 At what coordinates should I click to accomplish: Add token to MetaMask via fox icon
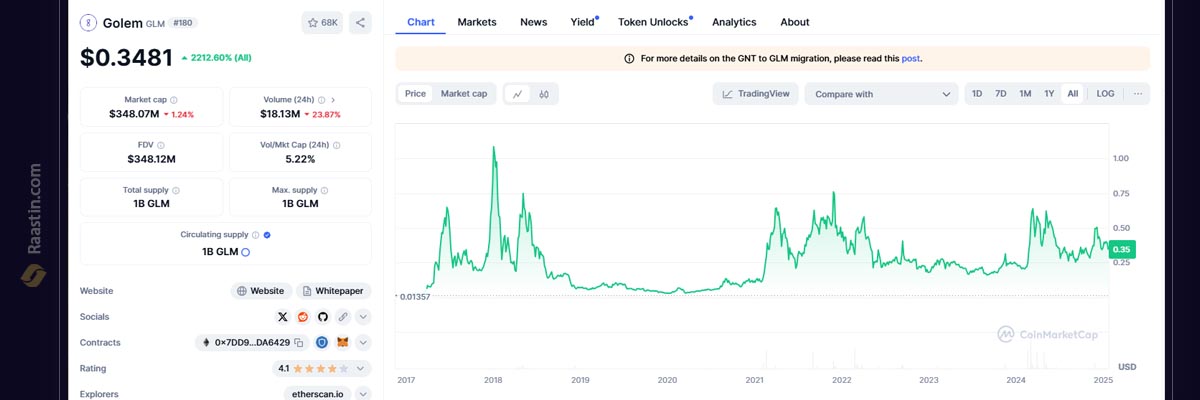pos(343,343)
